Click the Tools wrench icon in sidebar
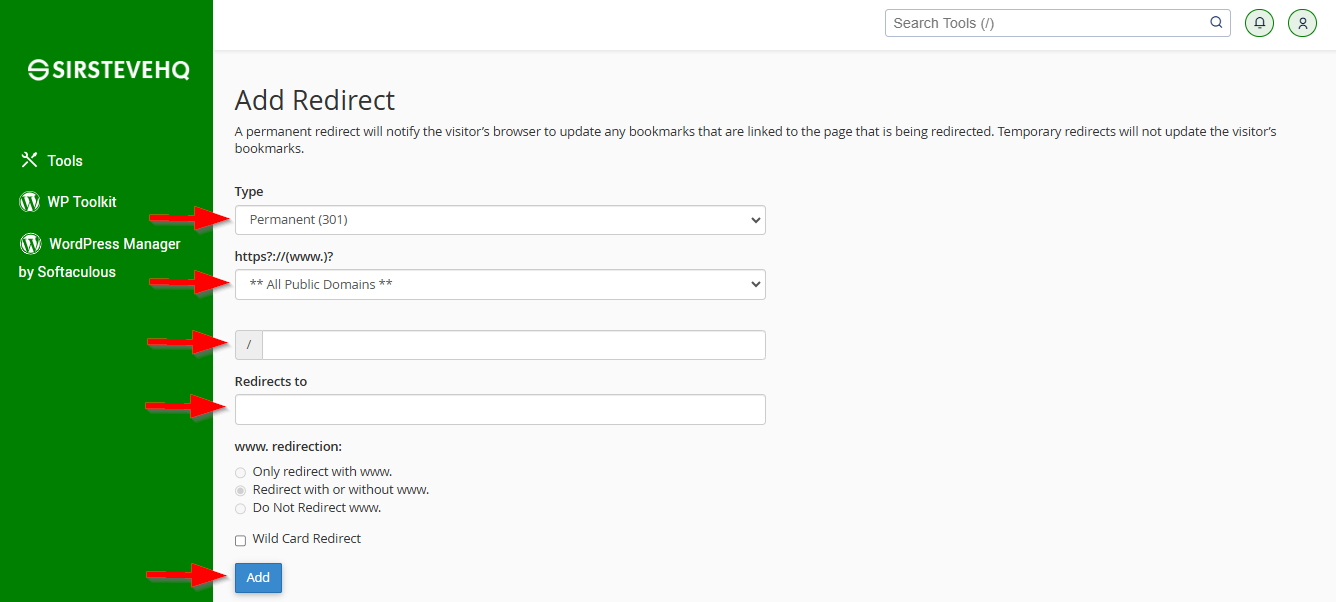1336x602 pixels. tap(29, 160)
